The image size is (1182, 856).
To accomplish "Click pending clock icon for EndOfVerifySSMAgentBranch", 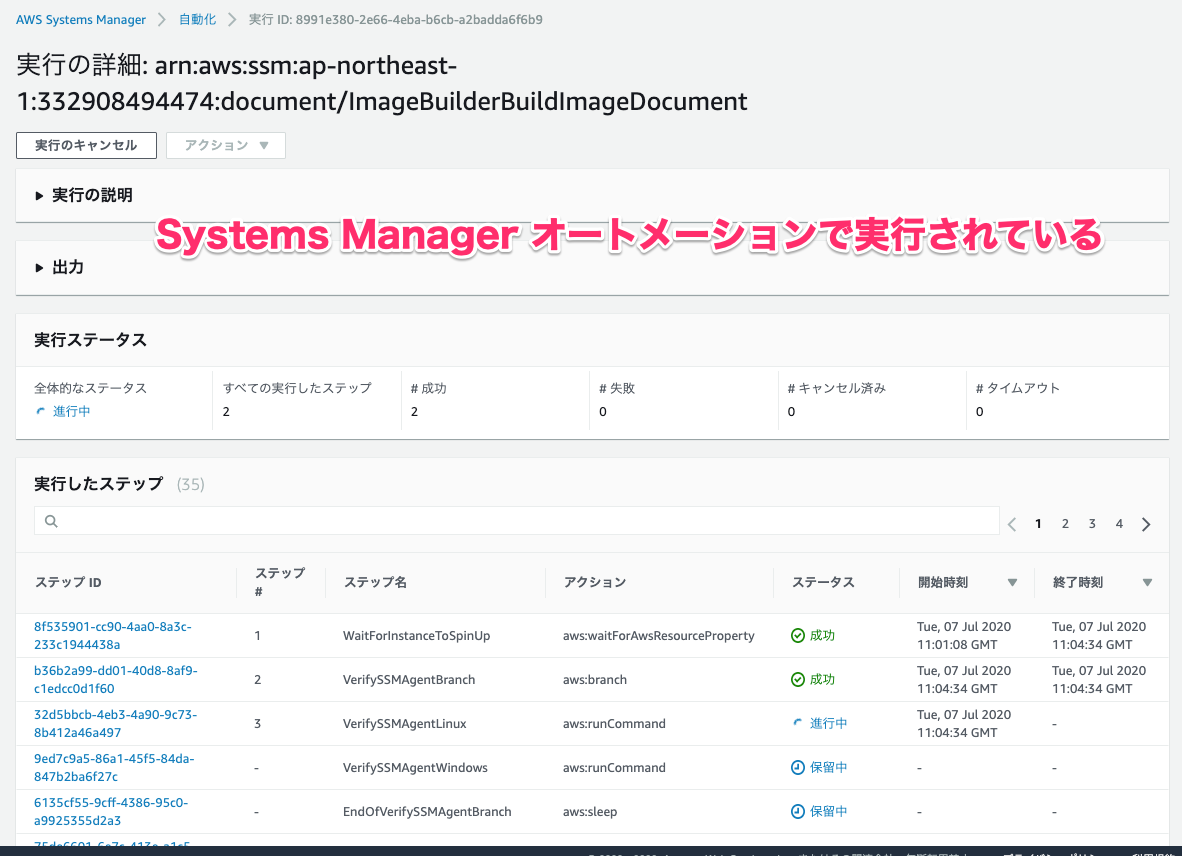I will tap(798, 811).
